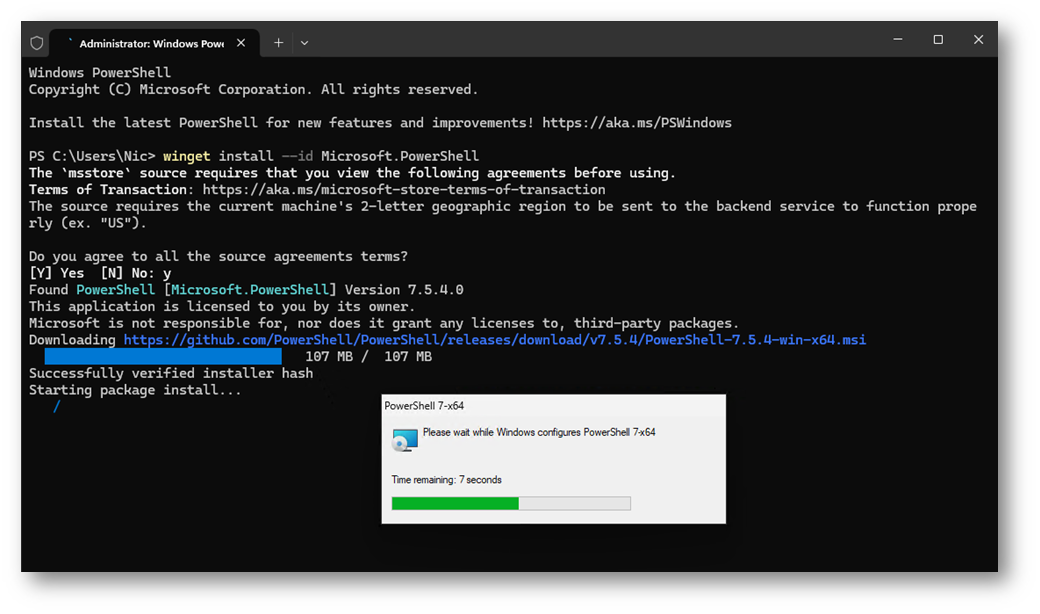Click the 'Windows PowerShell' header line
Image resolution: width=1040 pixels, height=614 pixels.
coord(99,73)
